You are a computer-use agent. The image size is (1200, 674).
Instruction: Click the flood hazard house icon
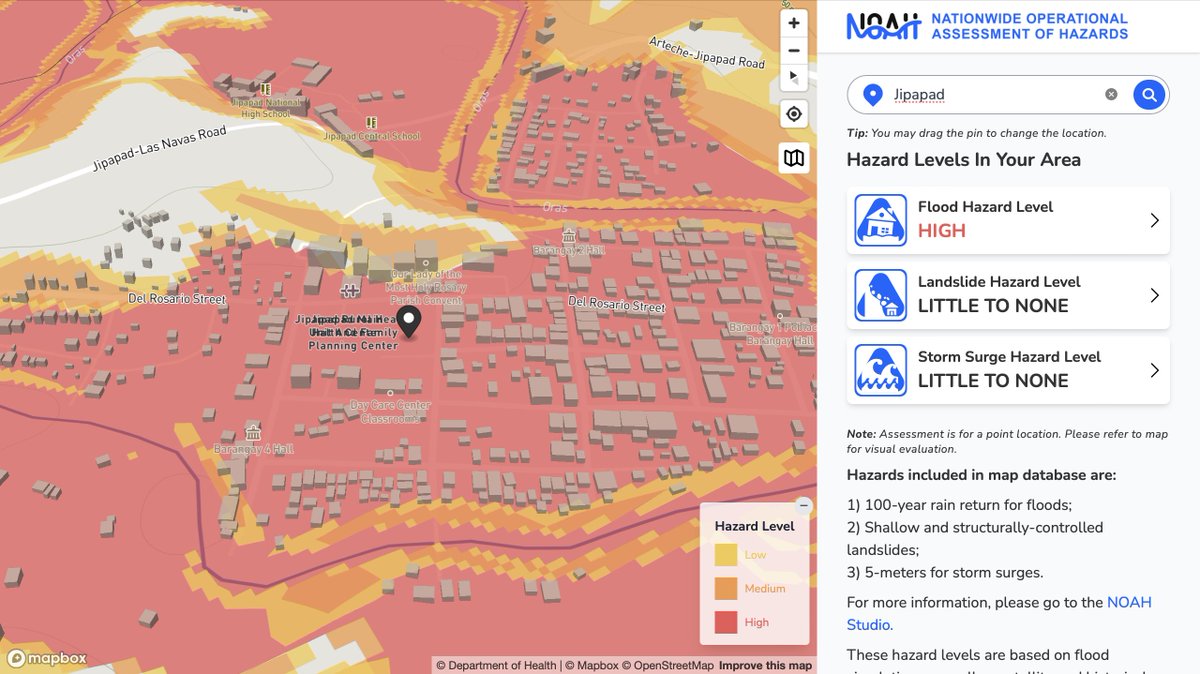(x=881, y=220)
